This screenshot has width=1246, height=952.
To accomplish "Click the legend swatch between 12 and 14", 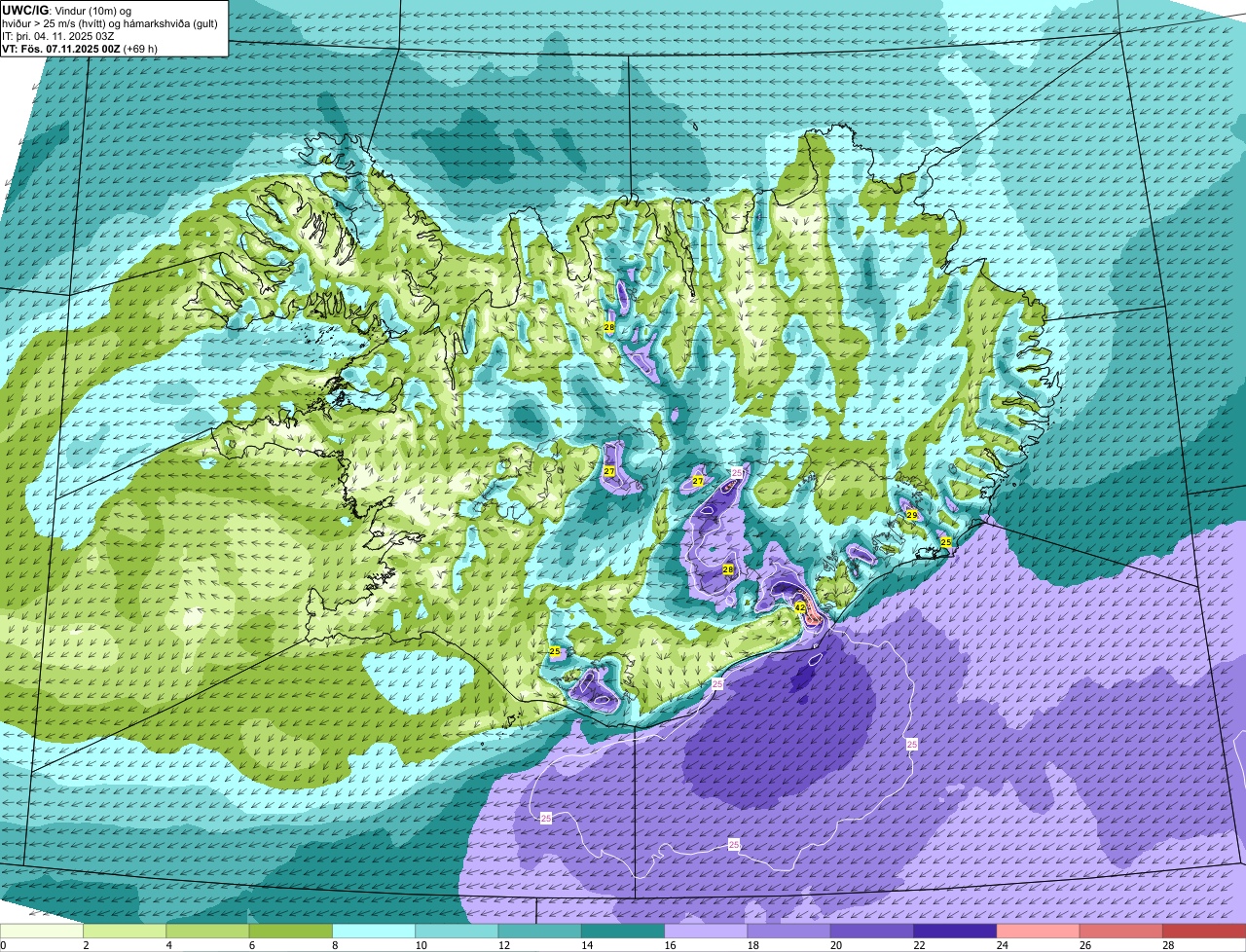I will pyautogui.click(x=540, y=932).
